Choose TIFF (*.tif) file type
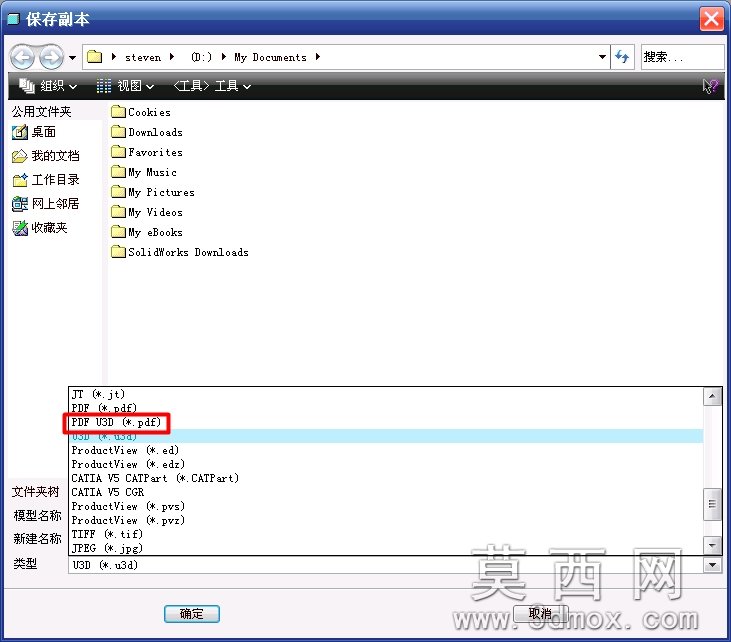The height and width of the screenshot is (642, 731). click(x=386, y=534)
